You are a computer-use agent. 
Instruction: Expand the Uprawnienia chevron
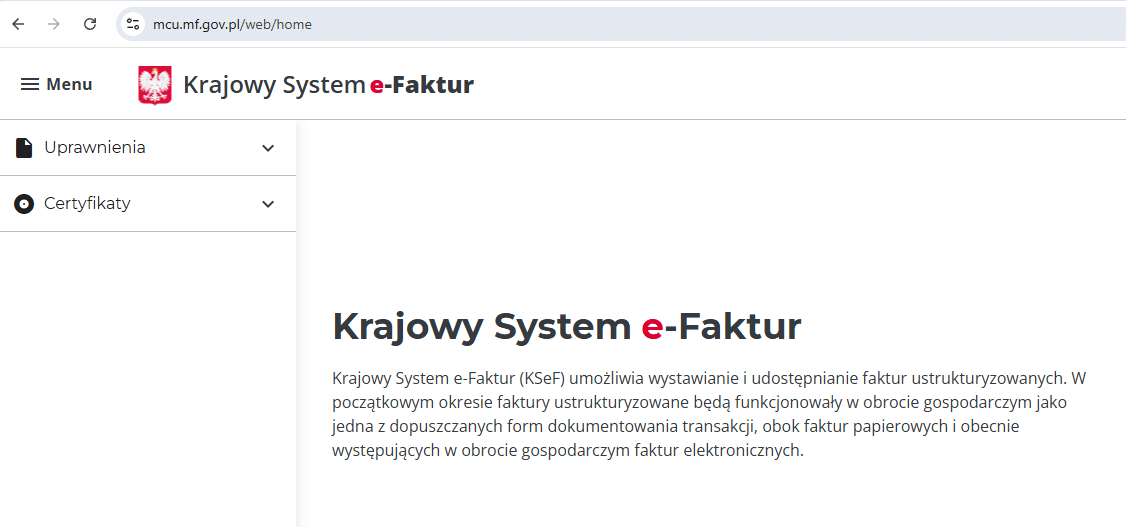[x=268, y=148]
